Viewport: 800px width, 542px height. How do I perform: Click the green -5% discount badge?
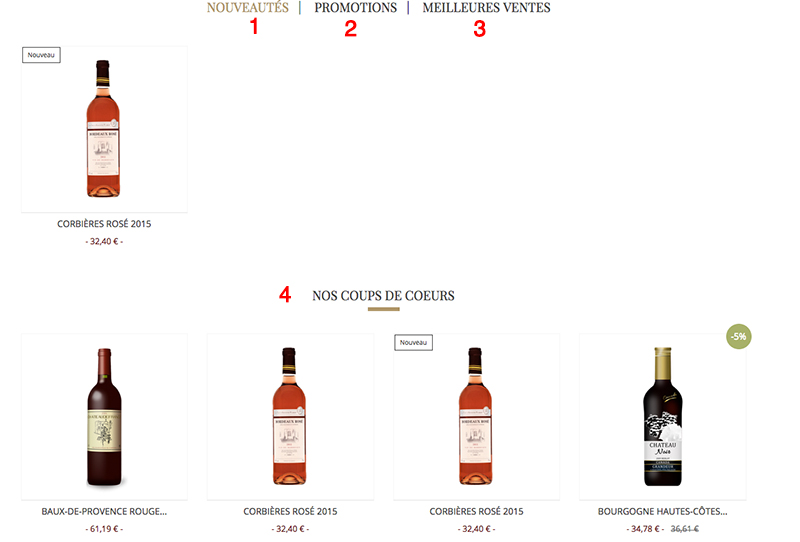point(739,336)
